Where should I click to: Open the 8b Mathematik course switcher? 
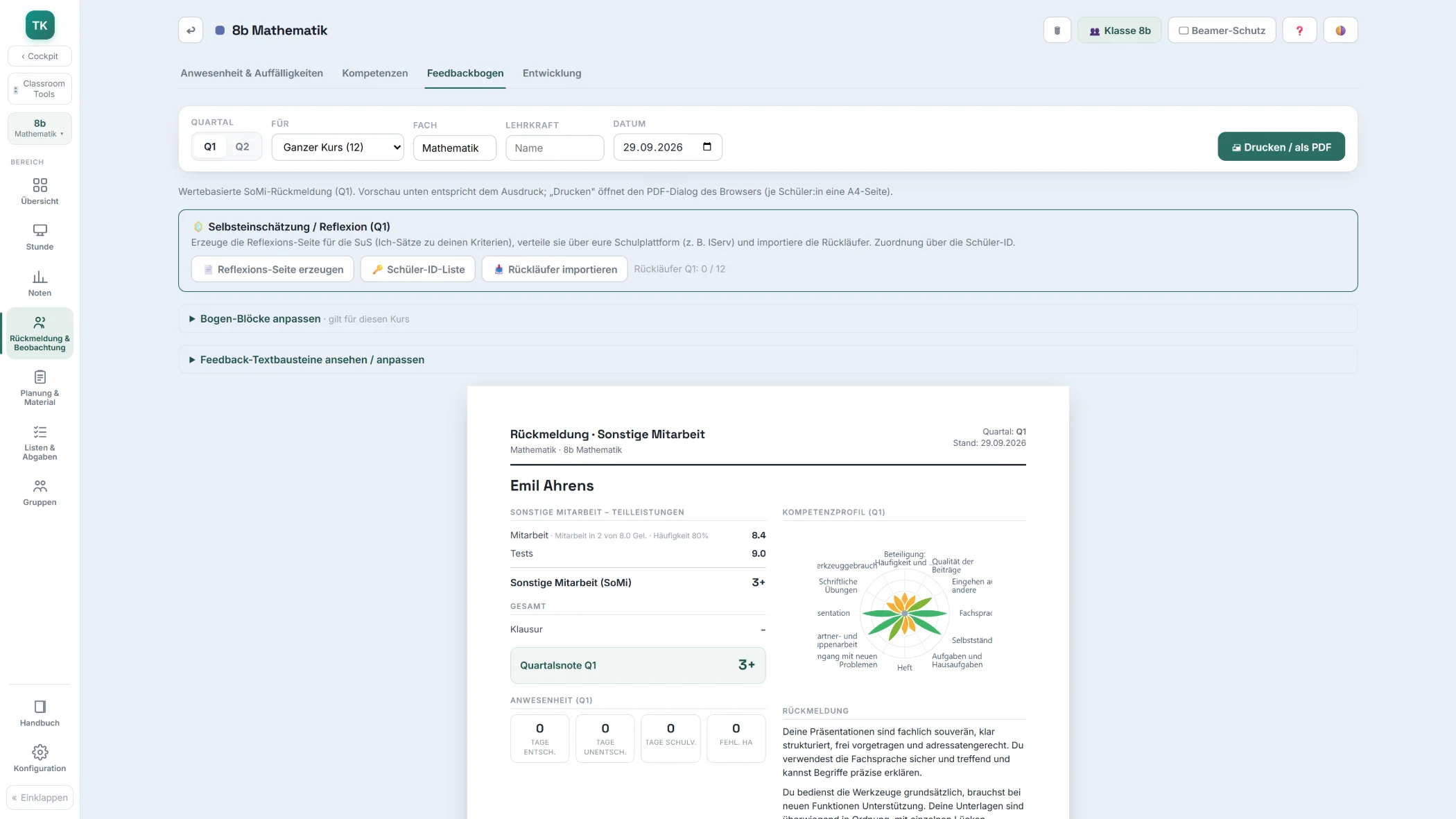click(x=40, y=128)
